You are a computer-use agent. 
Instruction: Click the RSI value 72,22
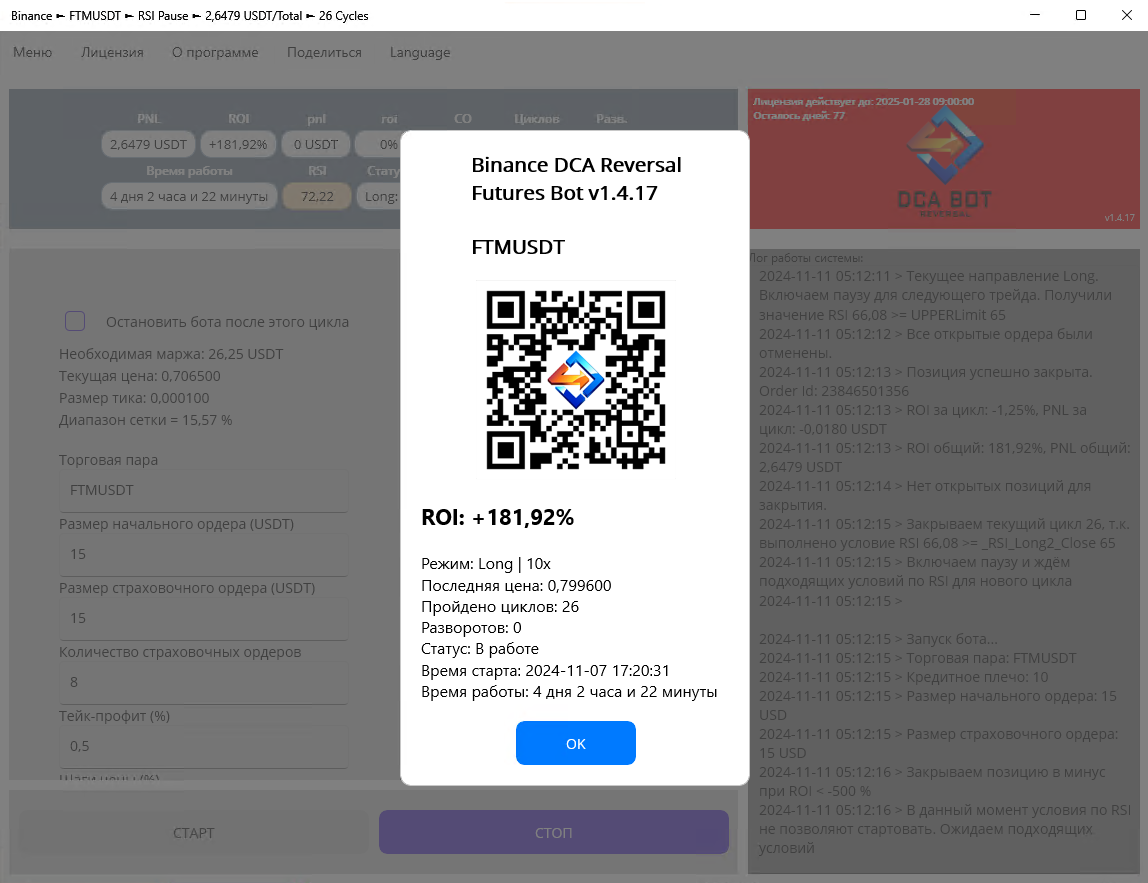[x=317, y=196]
